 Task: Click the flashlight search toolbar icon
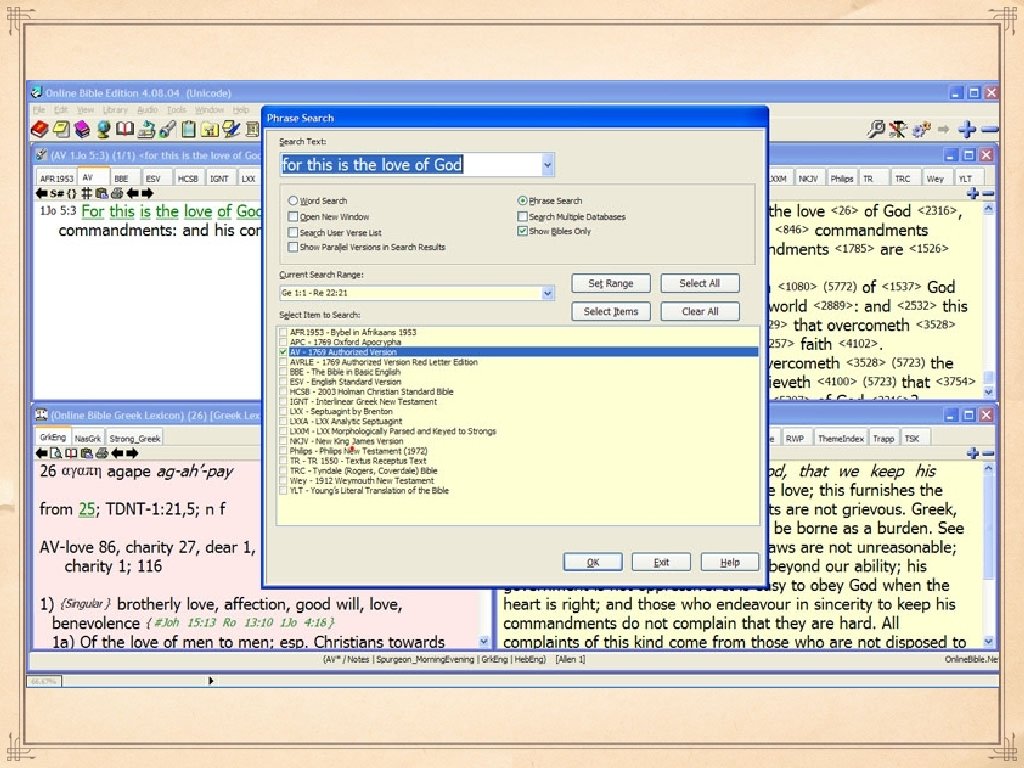[x=167, y=129]
